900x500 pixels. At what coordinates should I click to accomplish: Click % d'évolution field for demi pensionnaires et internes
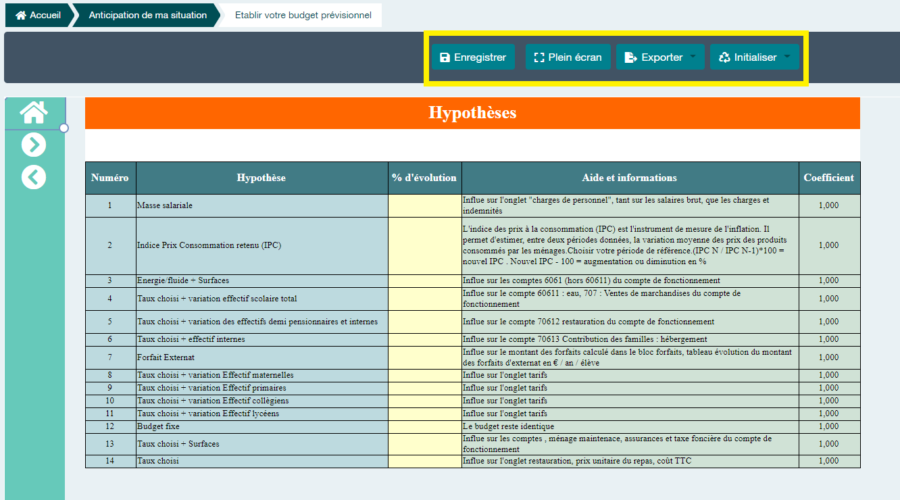[425, 322]
